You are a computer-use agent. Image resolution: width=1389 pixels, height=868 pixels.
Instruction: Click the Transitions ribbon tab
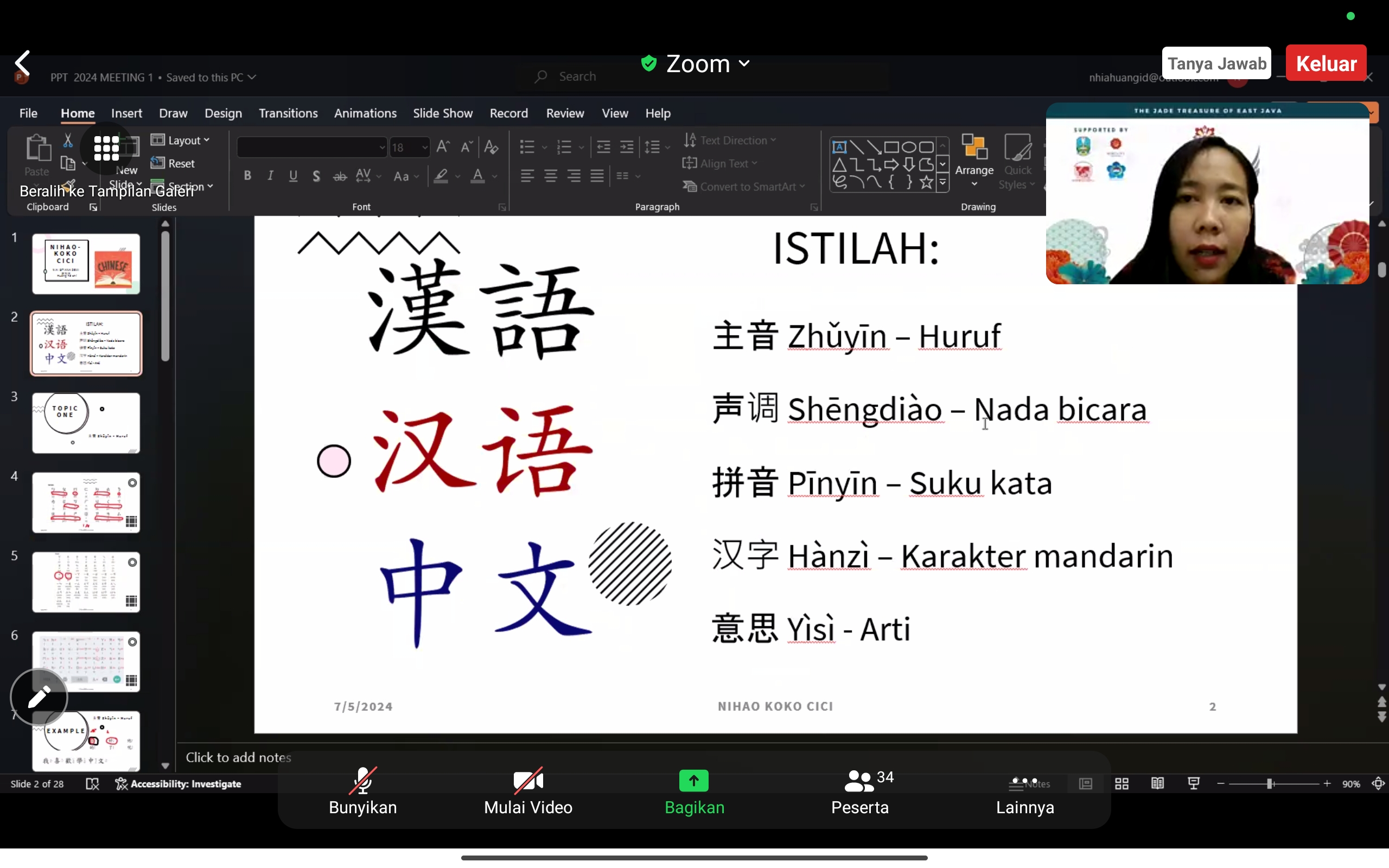(287, 113)
